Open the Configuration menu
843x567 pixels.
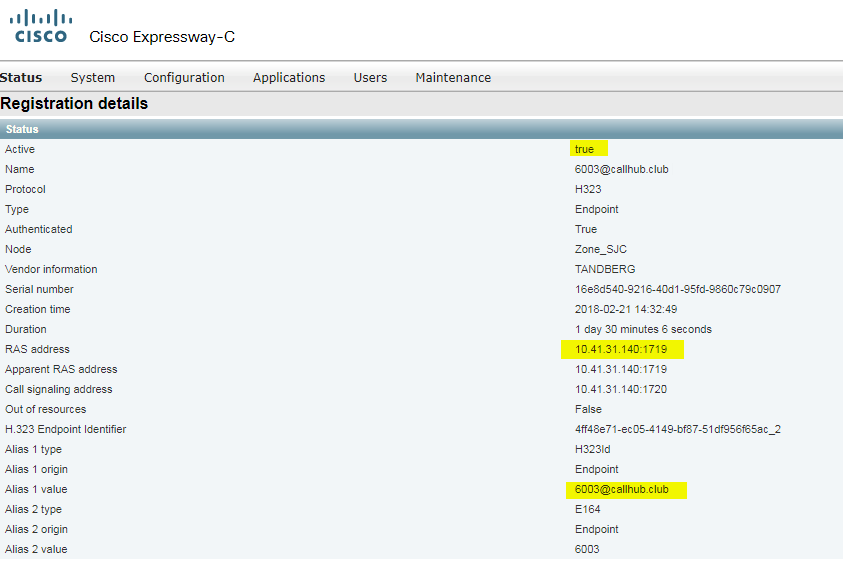point(184,77)
